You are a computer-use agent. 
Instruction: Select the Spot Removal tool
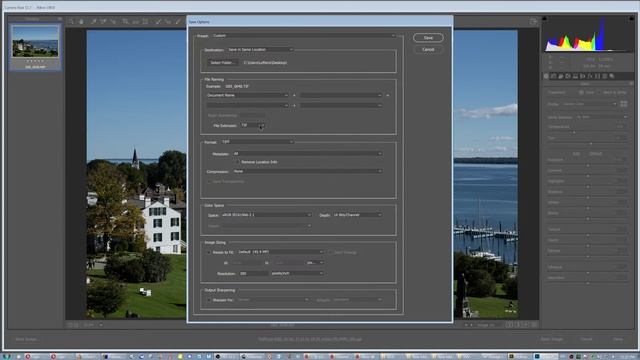pos(158,22)
